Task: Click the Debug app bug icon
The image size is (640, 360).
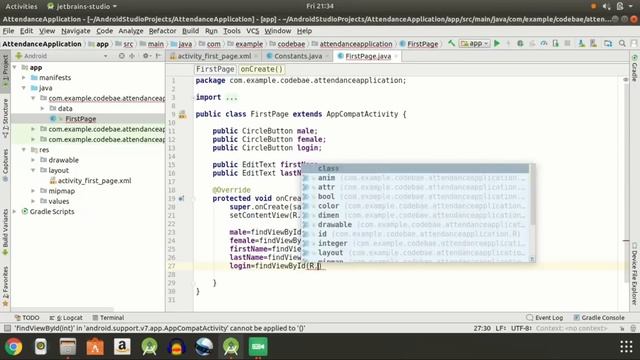Action: 520,43
